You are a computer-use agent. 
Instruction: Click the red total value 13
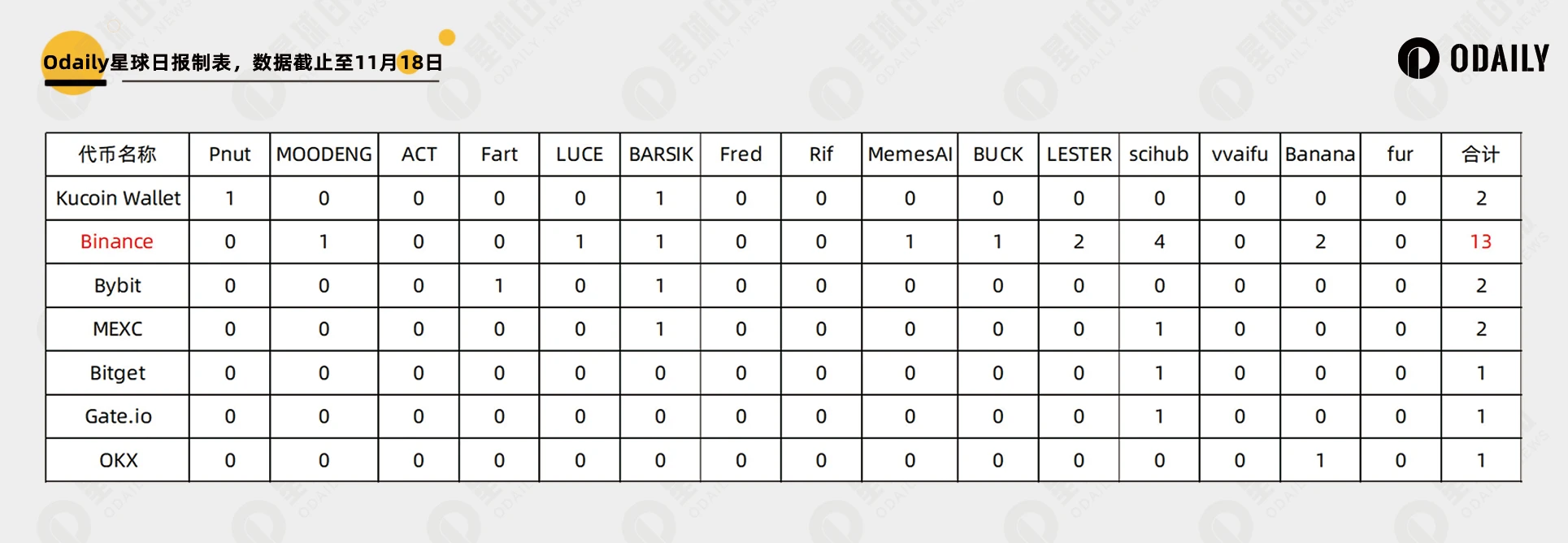pos(1480,241)
